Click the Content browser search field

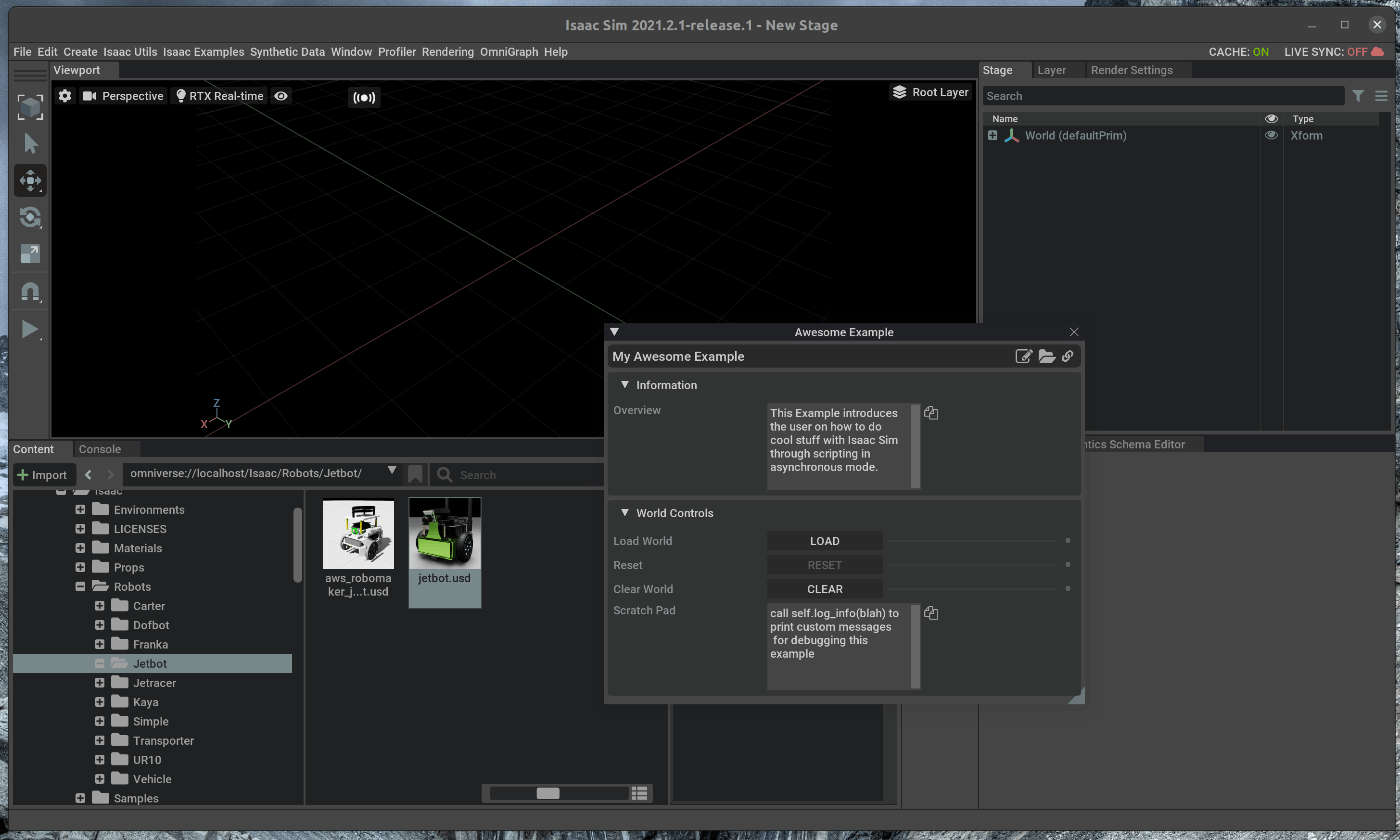(518, 475)
